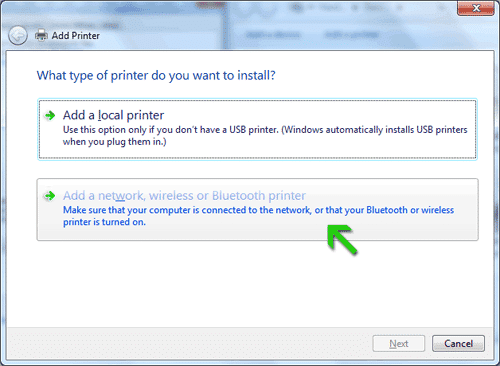Cancel the Add Printer wizard

tap(458, 343)
